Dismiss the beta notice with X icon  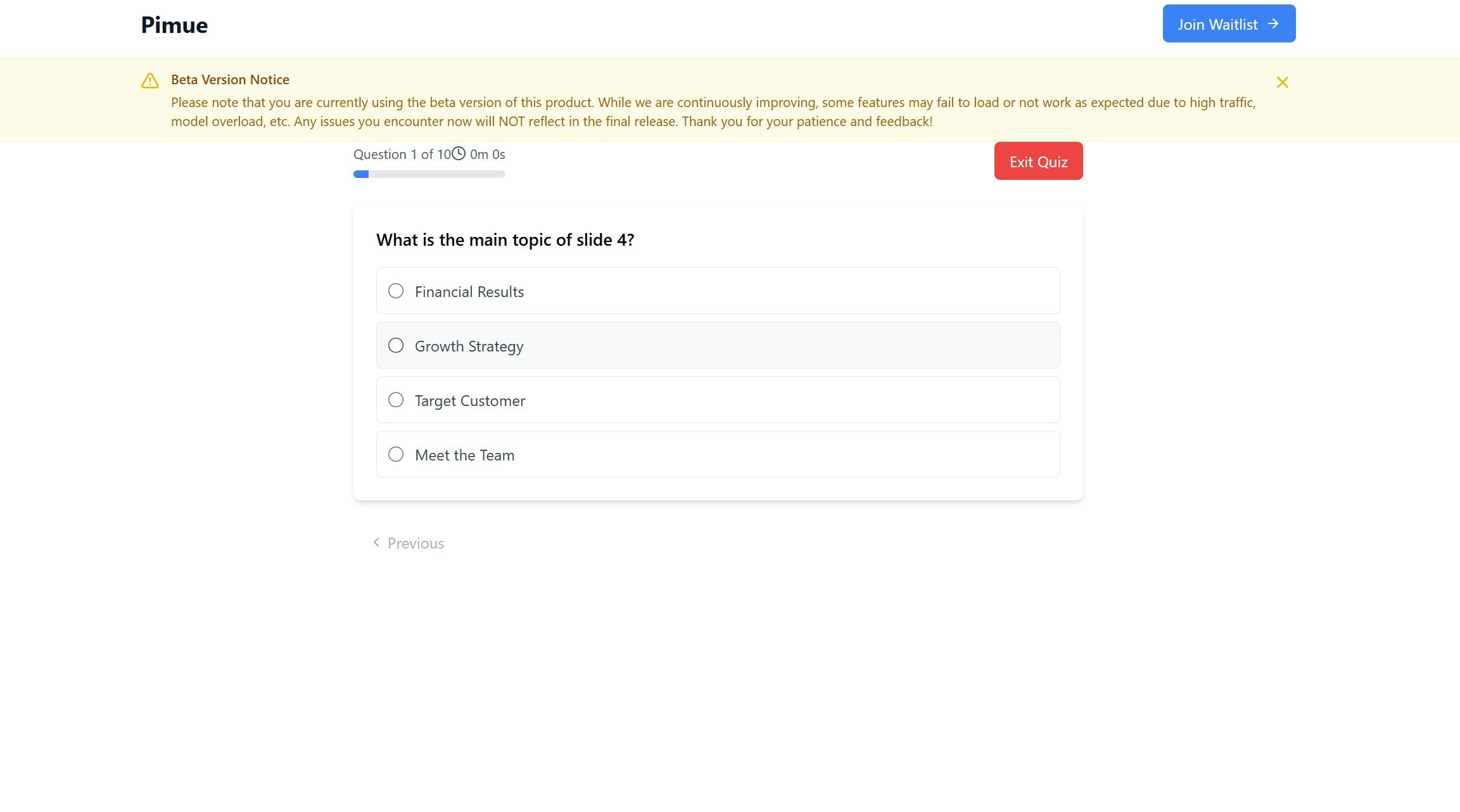pyautogui.click(x=1282, y=82)
